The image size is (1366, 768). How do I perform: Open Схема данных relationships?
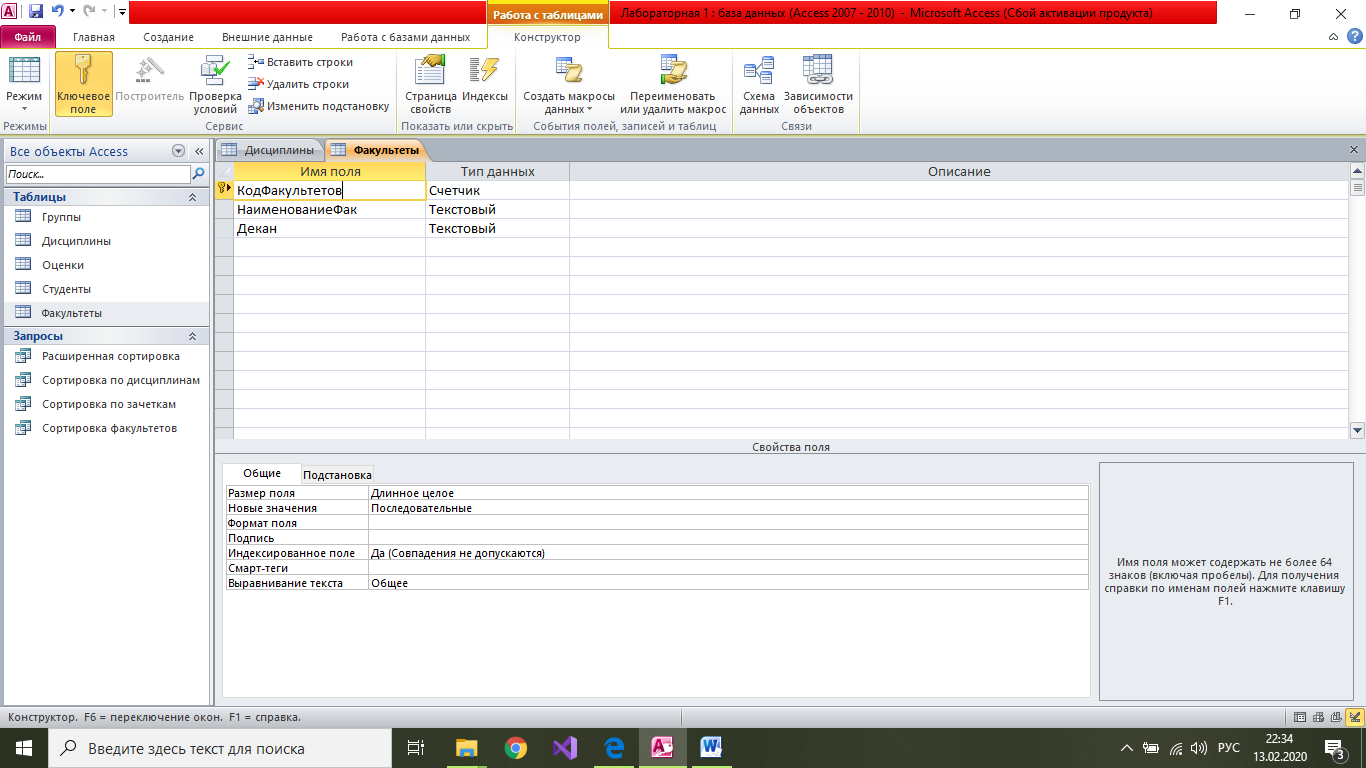(759, 84)
